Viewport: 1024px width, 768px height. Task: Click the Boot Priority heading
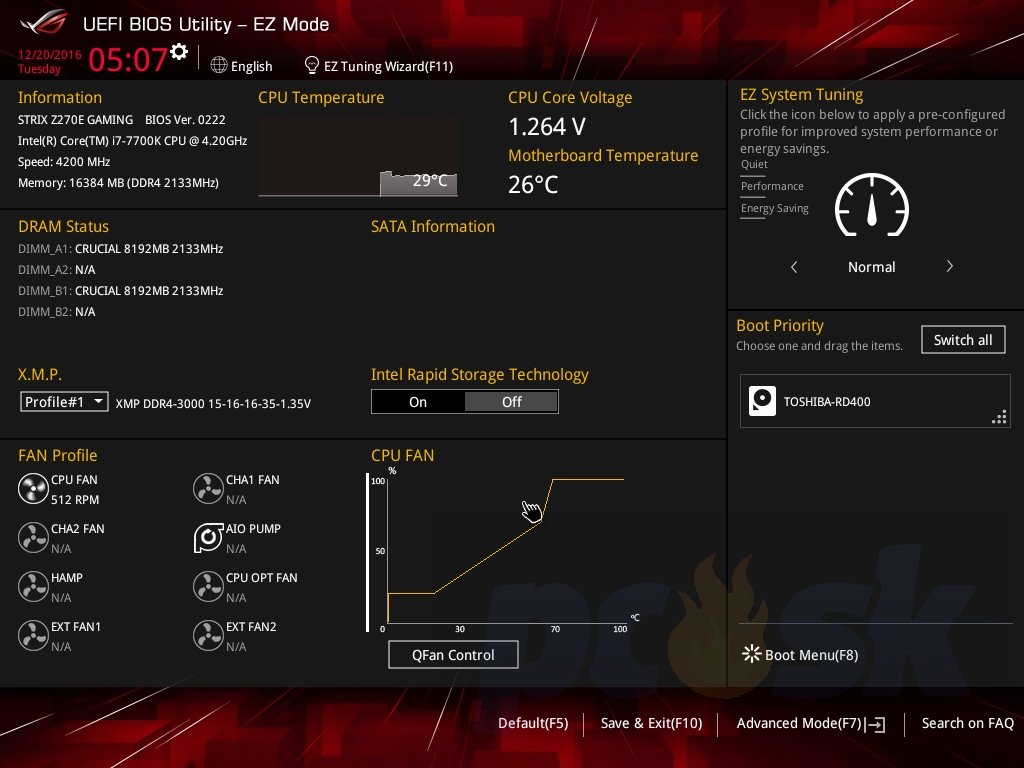(x=780, y=325)
